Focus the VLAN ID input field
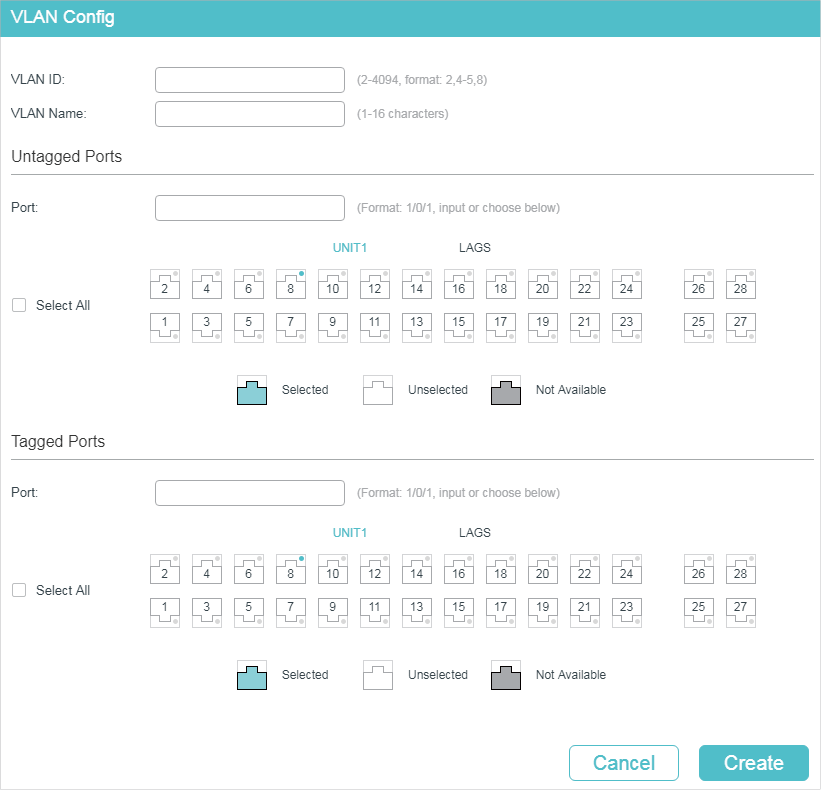821x790 pixels. click(250, 80)
